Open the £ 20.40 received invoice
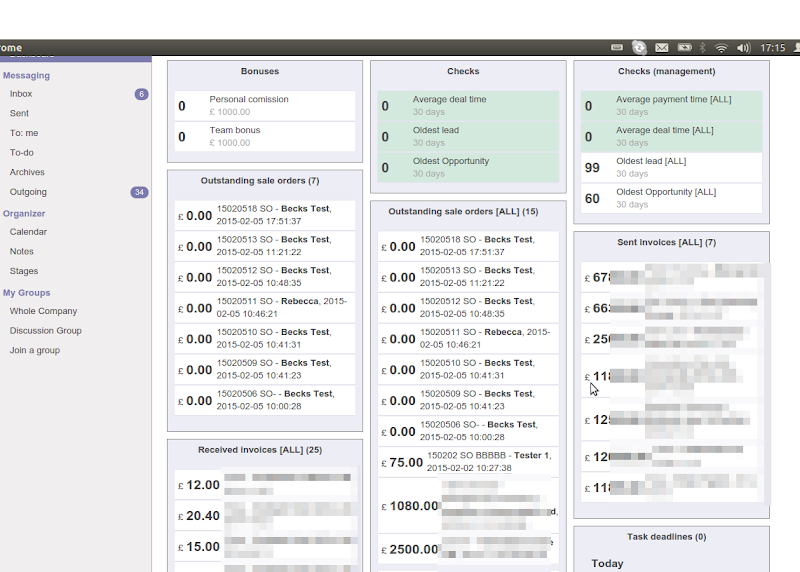This screenshot has width=800, height=572. [x=265, y=515]
